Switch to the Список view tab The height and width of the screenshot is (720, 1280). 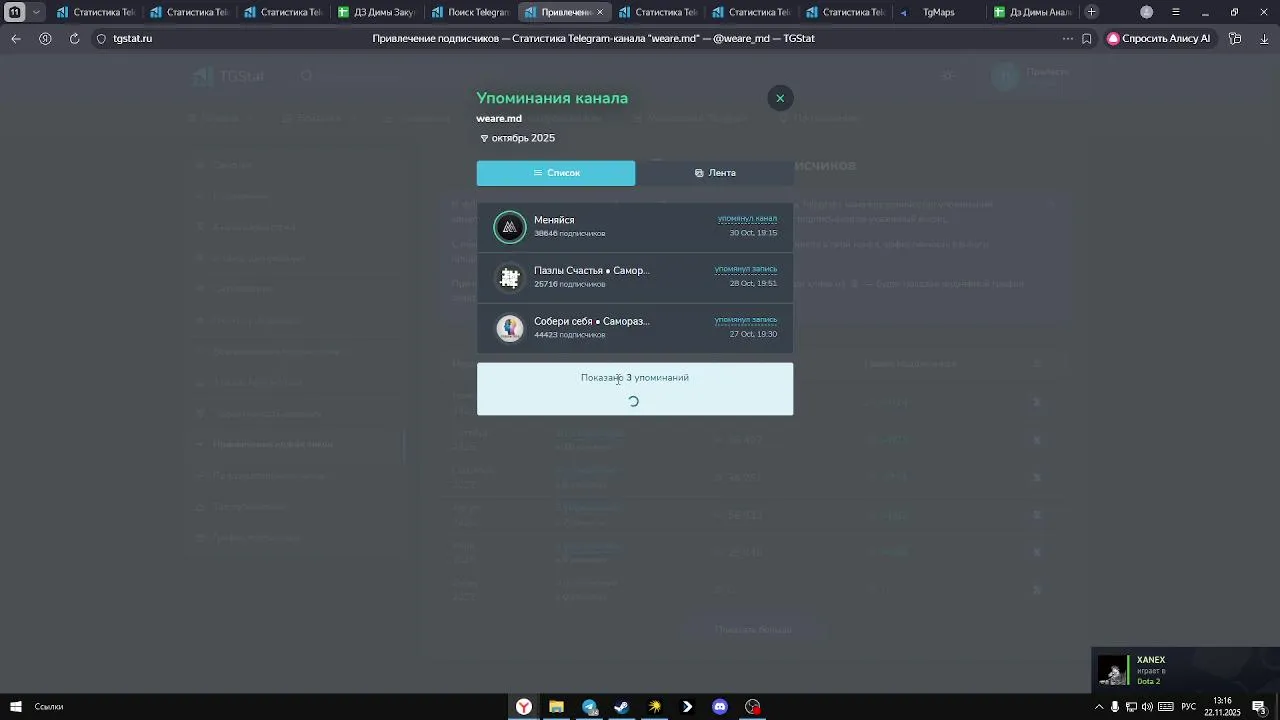tap(556, 173)
